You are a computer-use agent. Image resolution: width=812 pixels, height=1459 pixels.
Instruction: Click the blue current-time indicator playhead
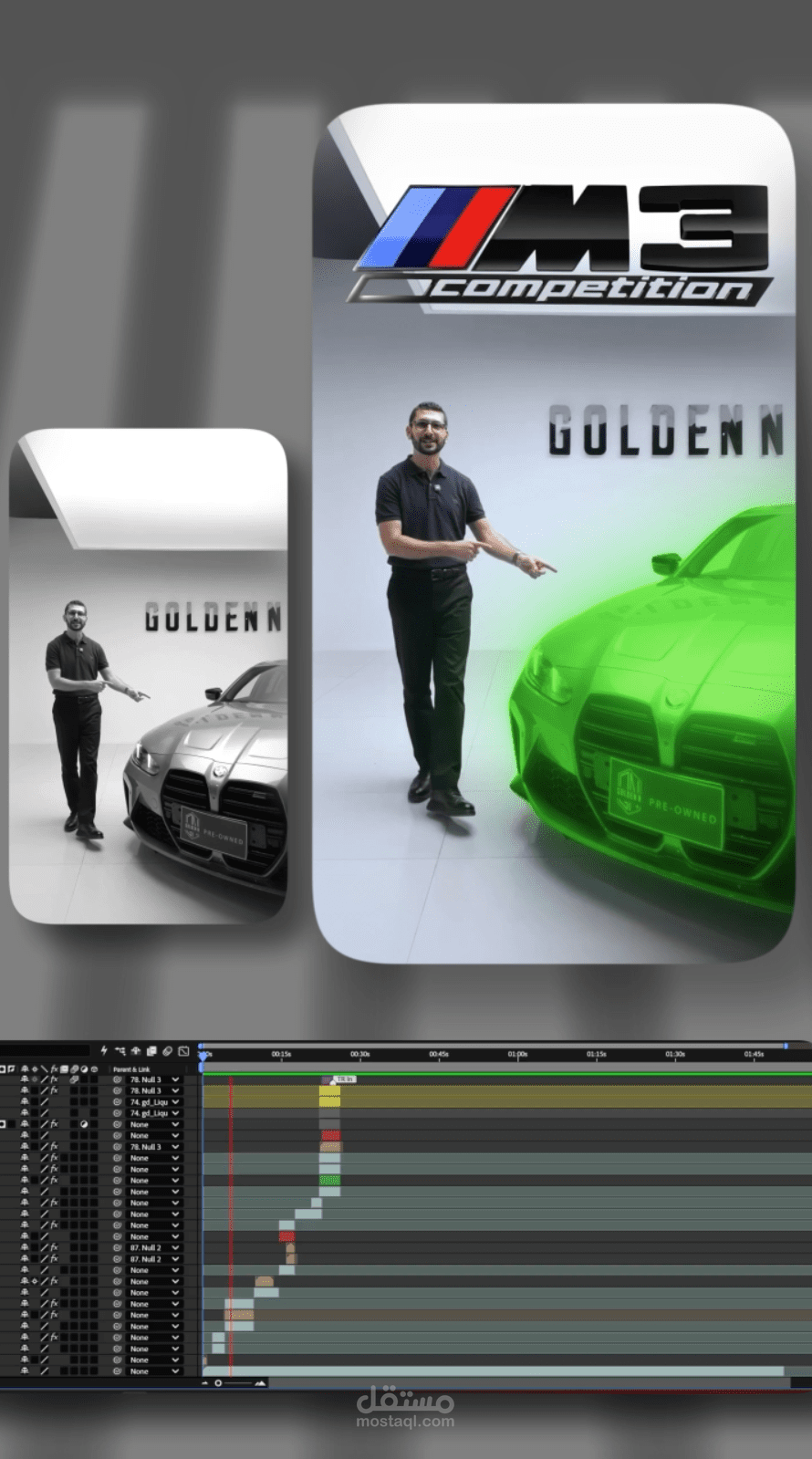[x=202, y=1055]
